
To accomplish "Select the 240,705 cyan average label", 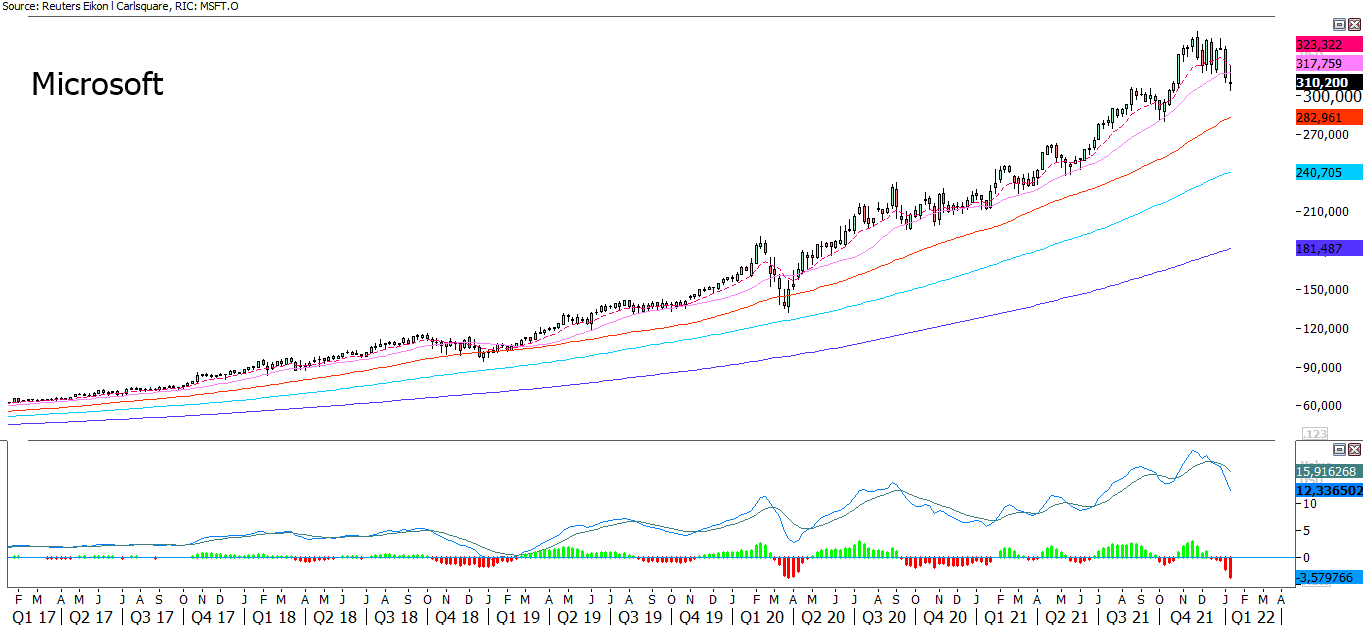I will pyautogui.click(x=1328, y=172).
